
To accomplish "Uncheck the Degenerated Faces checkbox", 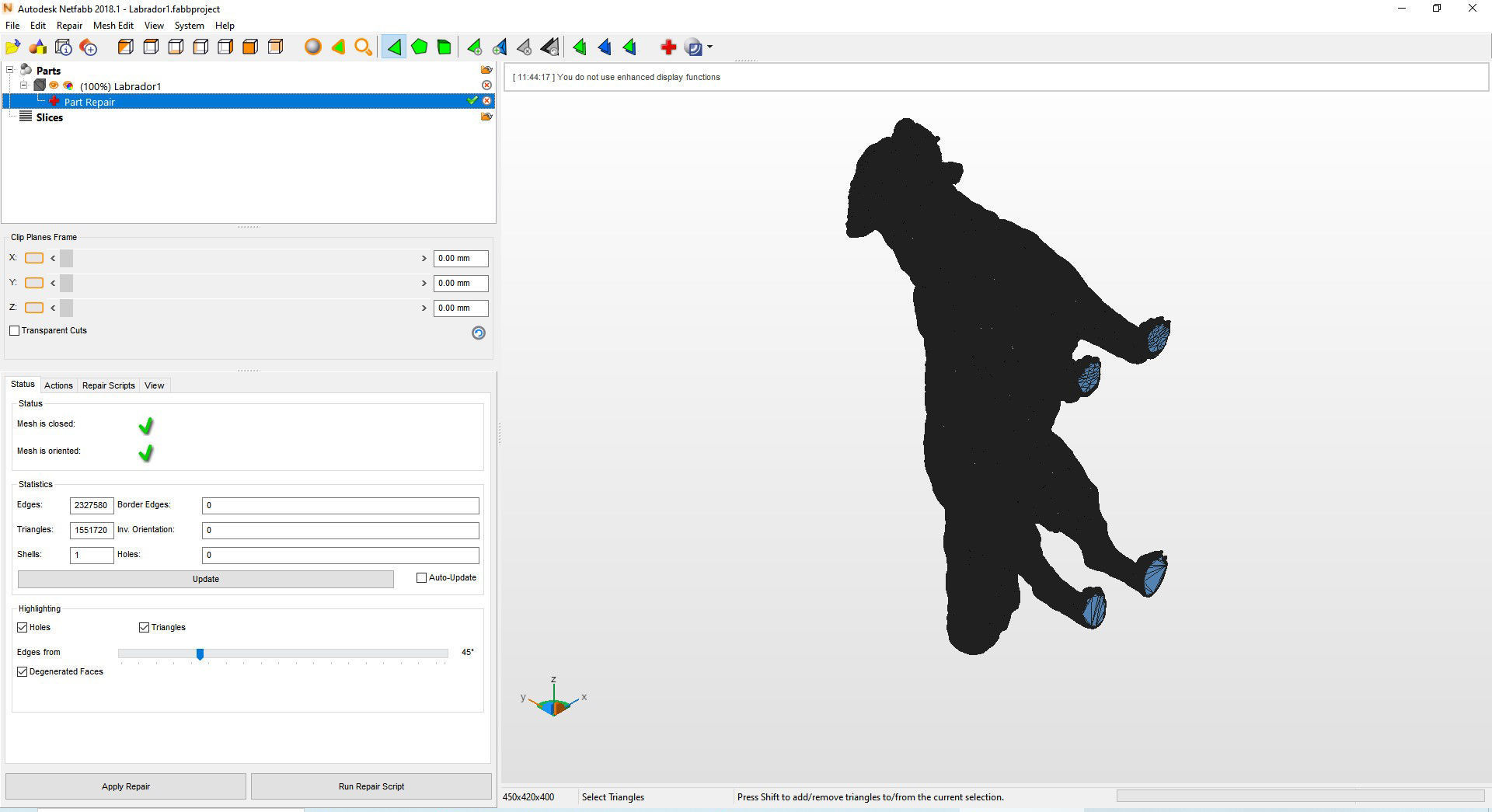I will (23, 672).
